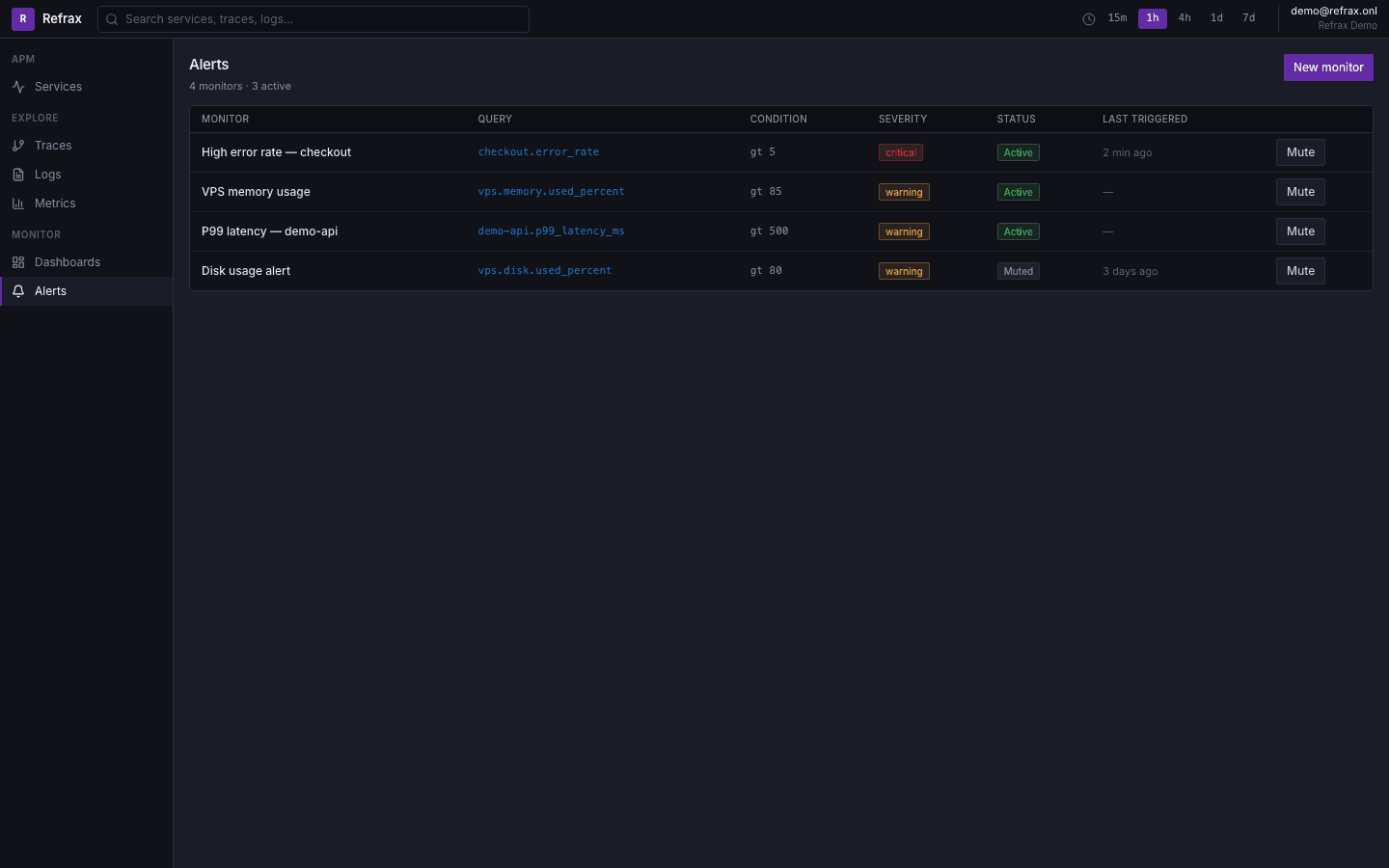
Task: Go to Traces in sidebar
Action: (x=86, y=146)
